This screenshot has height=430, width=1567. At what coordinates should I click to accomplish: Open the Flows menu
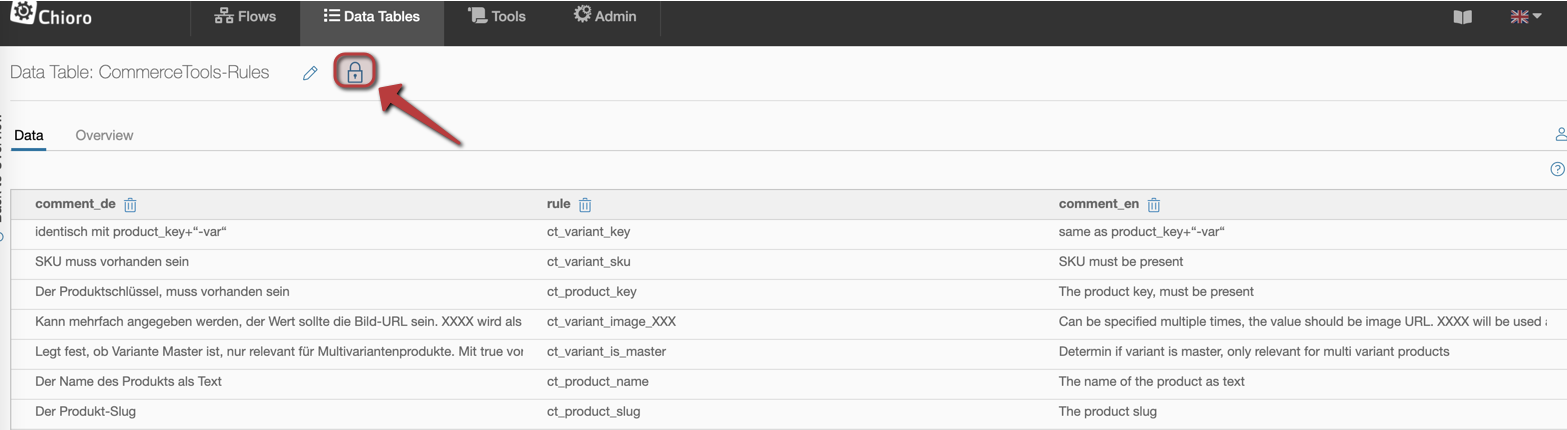tap(245, 16)
